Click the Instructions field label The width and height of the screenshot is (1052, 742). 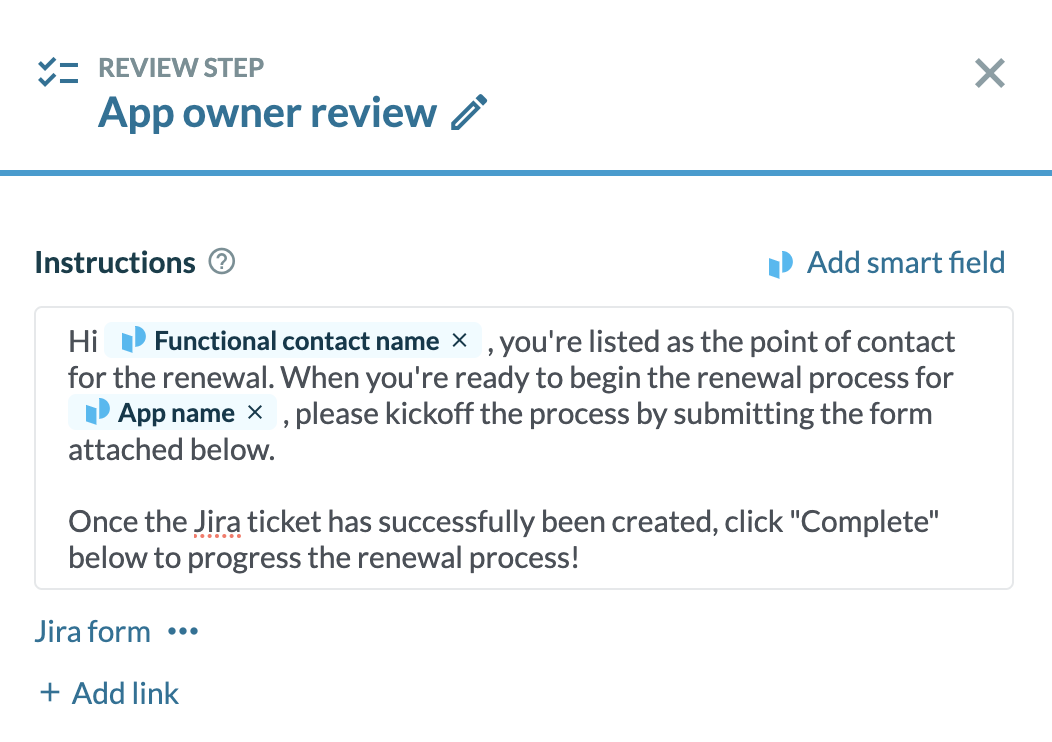point(115,263)
